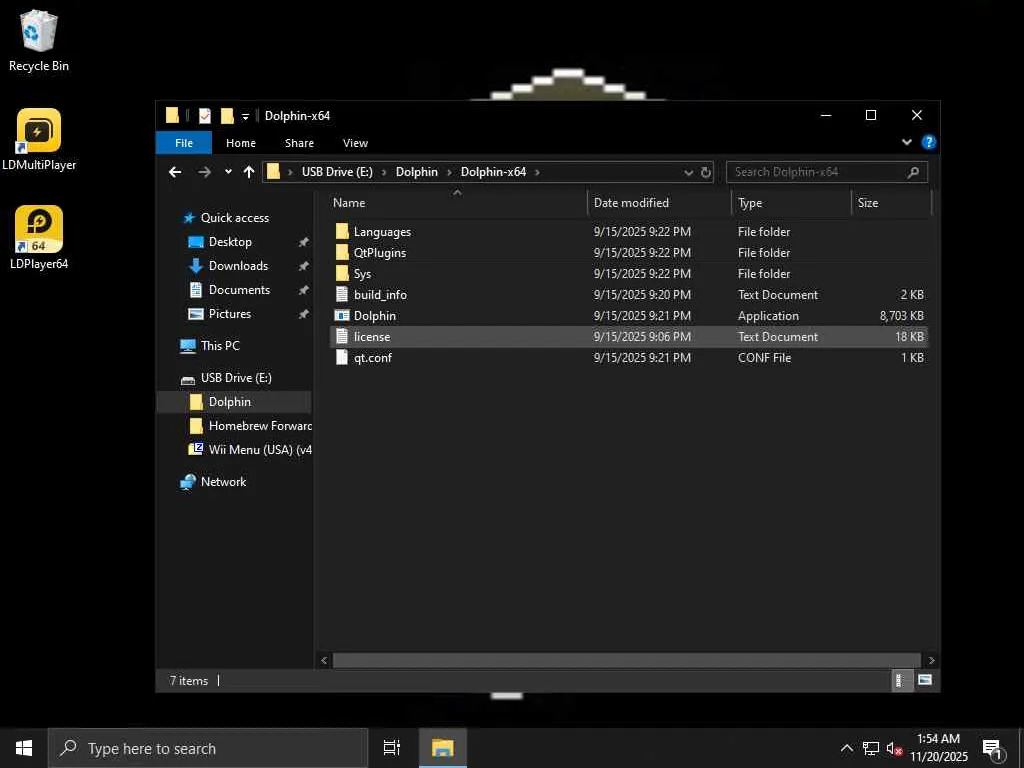Open the Customize Quick Access Toolbar dropdown
Viewport: 1024px width, 768px height.
pyautogui.click(x=245, y=116)
